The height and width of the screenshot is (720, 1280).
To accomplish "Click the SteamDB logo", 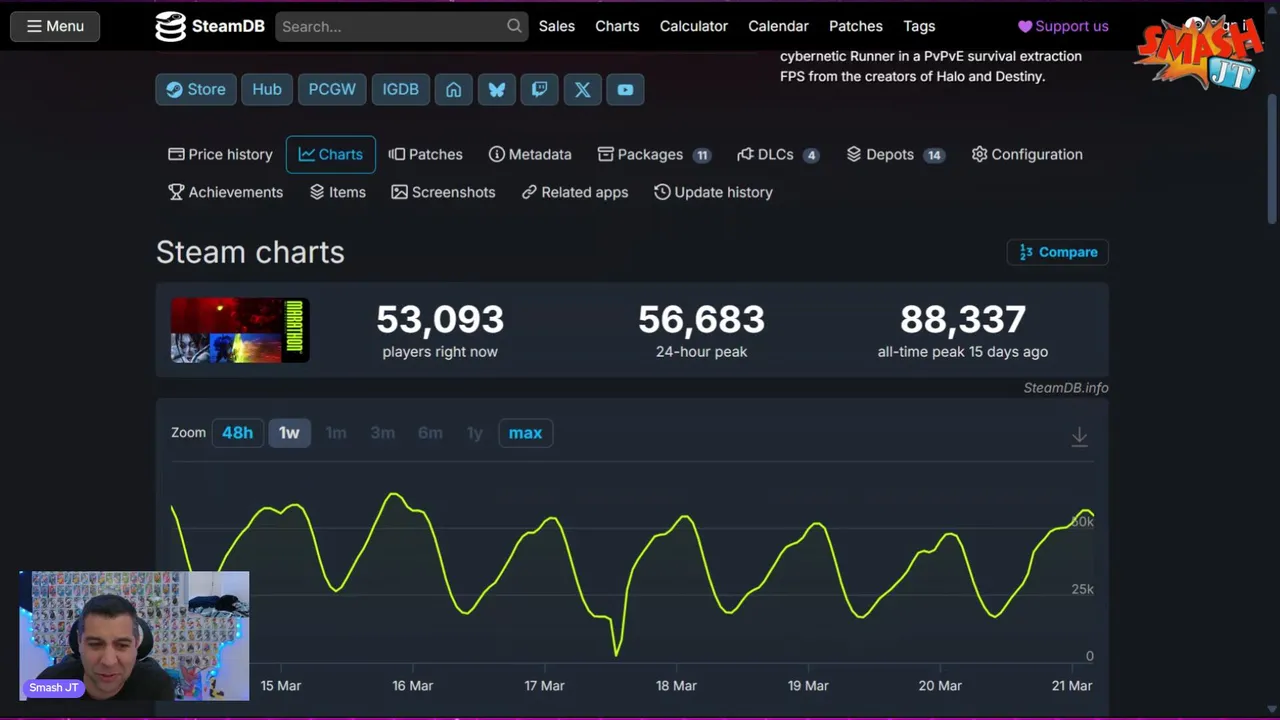I will pos(210,26).
